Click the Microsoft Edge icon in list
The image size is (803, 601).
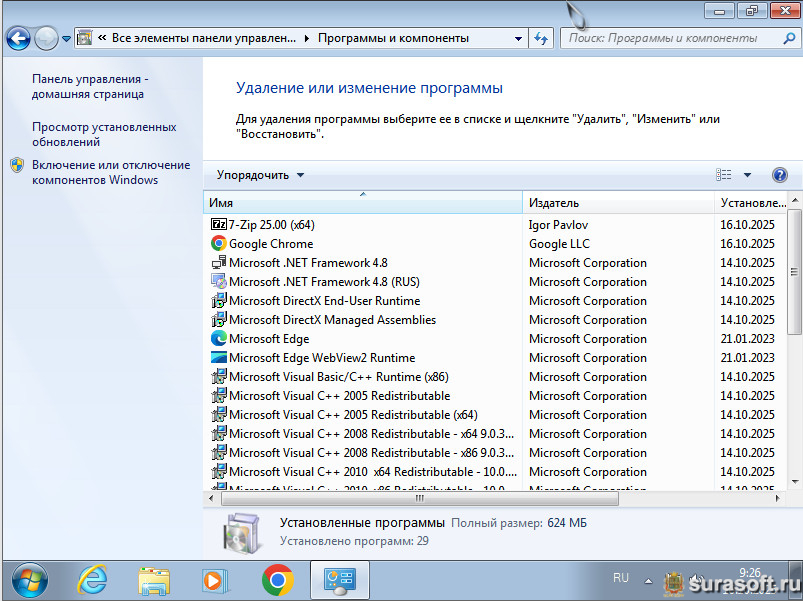tap(219, 339)
